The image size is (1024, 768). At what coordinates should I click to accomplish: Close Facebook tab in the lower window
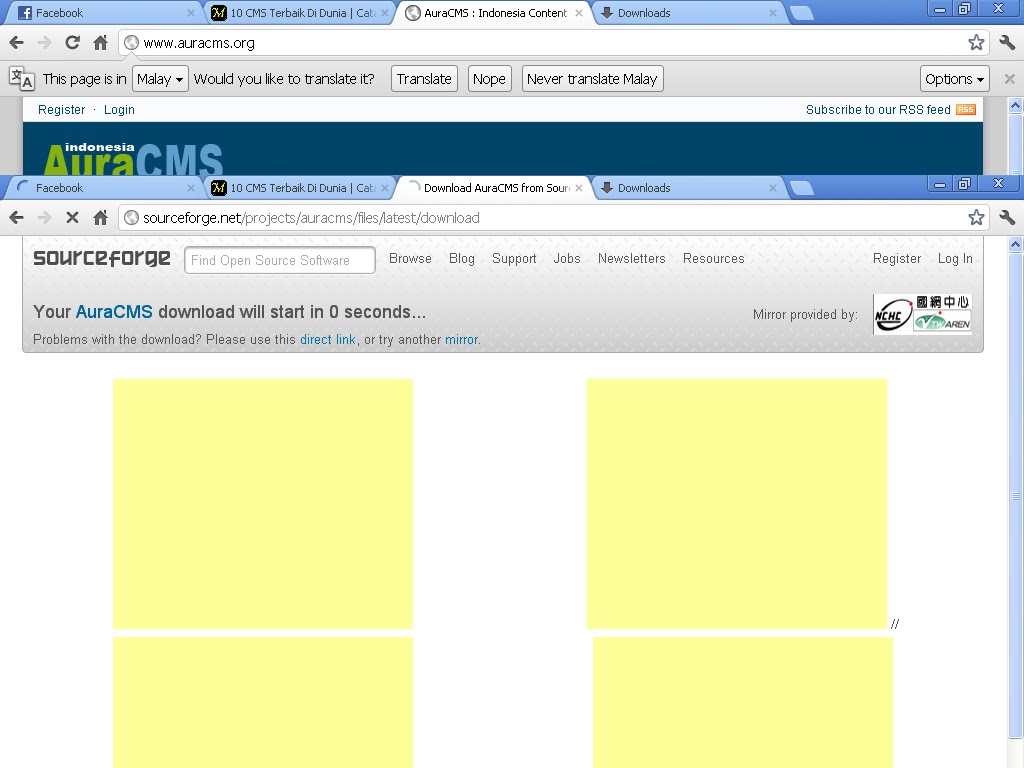pyautogui.click(x=191, y=188)
